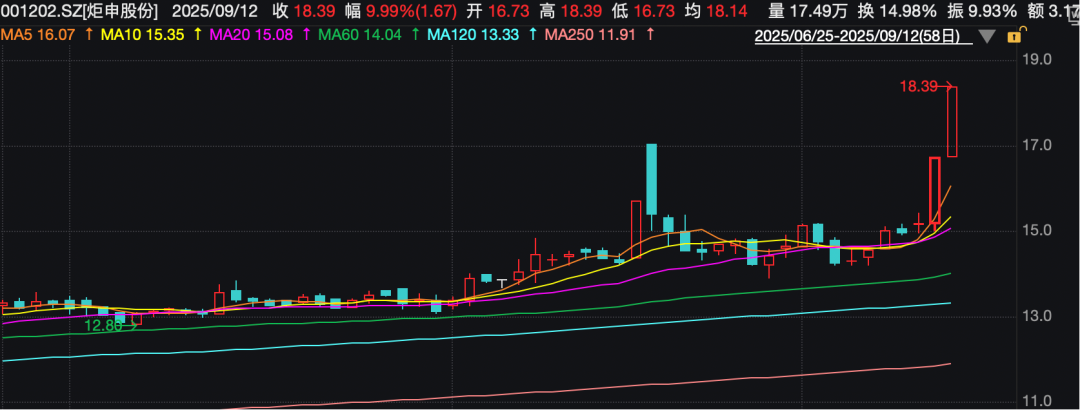Click the cyan MA120 13.33 label

point(475,35)
